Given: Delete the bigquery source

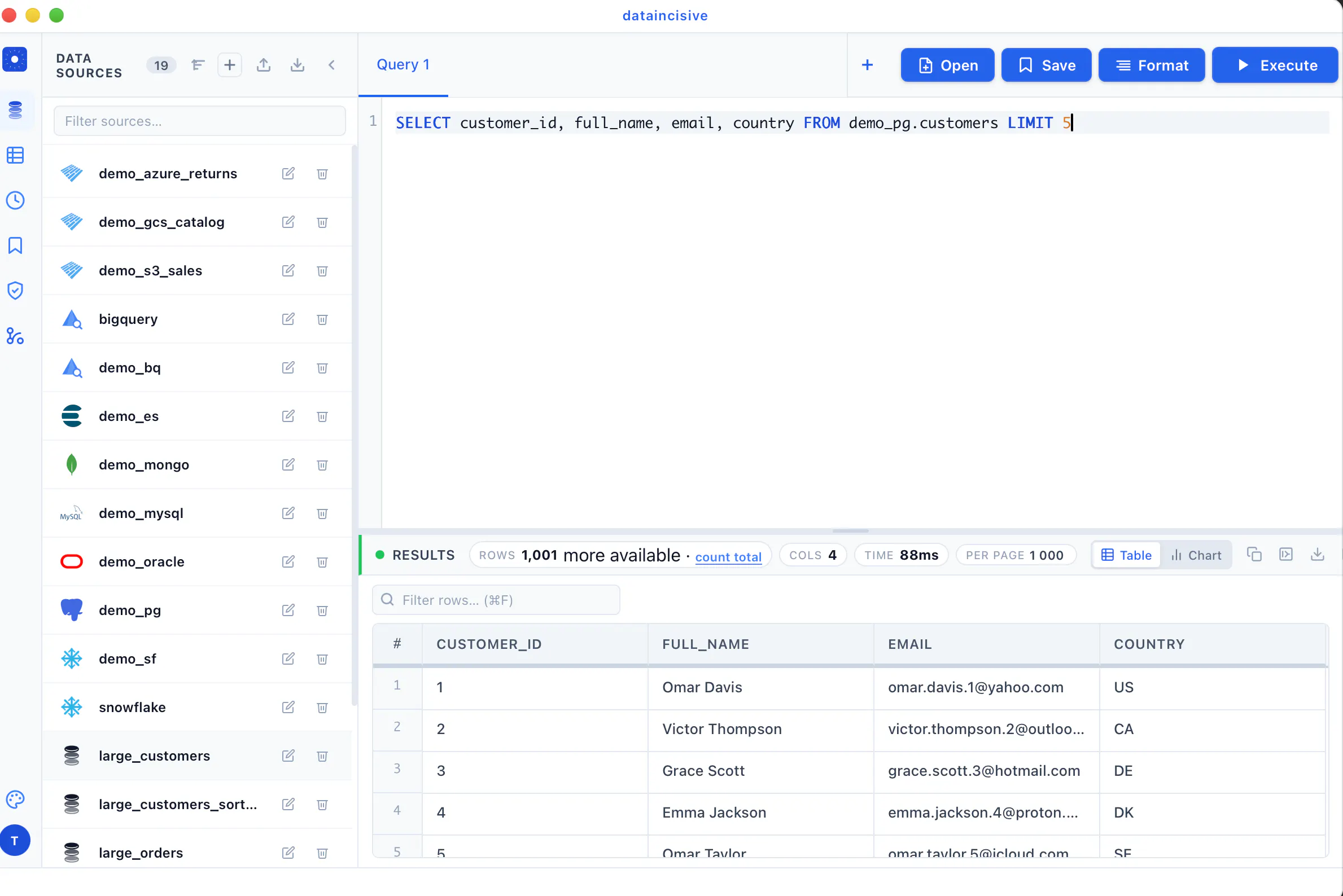Looking at the screenshot, I should click(x=322, y=319).
